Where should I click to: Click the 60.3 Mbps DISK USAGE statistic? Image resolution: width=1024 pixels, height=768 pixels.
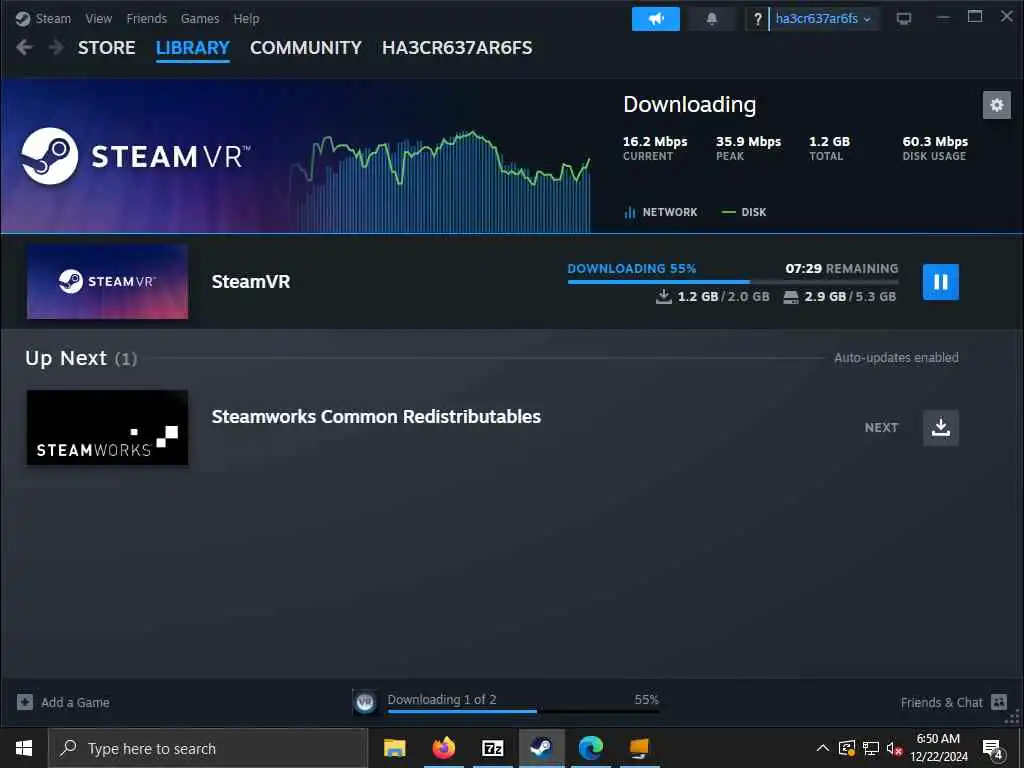935,148
